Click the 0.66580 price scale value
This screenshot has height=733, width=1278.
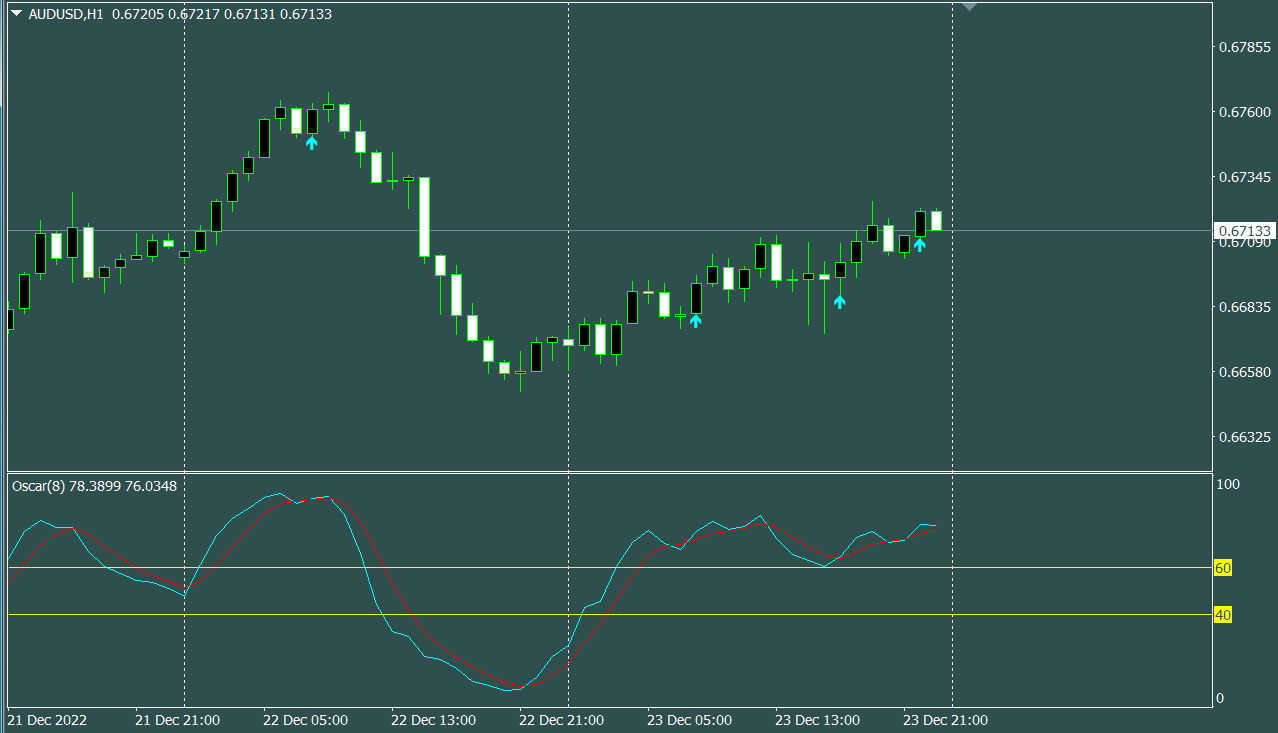[1244, 372]
